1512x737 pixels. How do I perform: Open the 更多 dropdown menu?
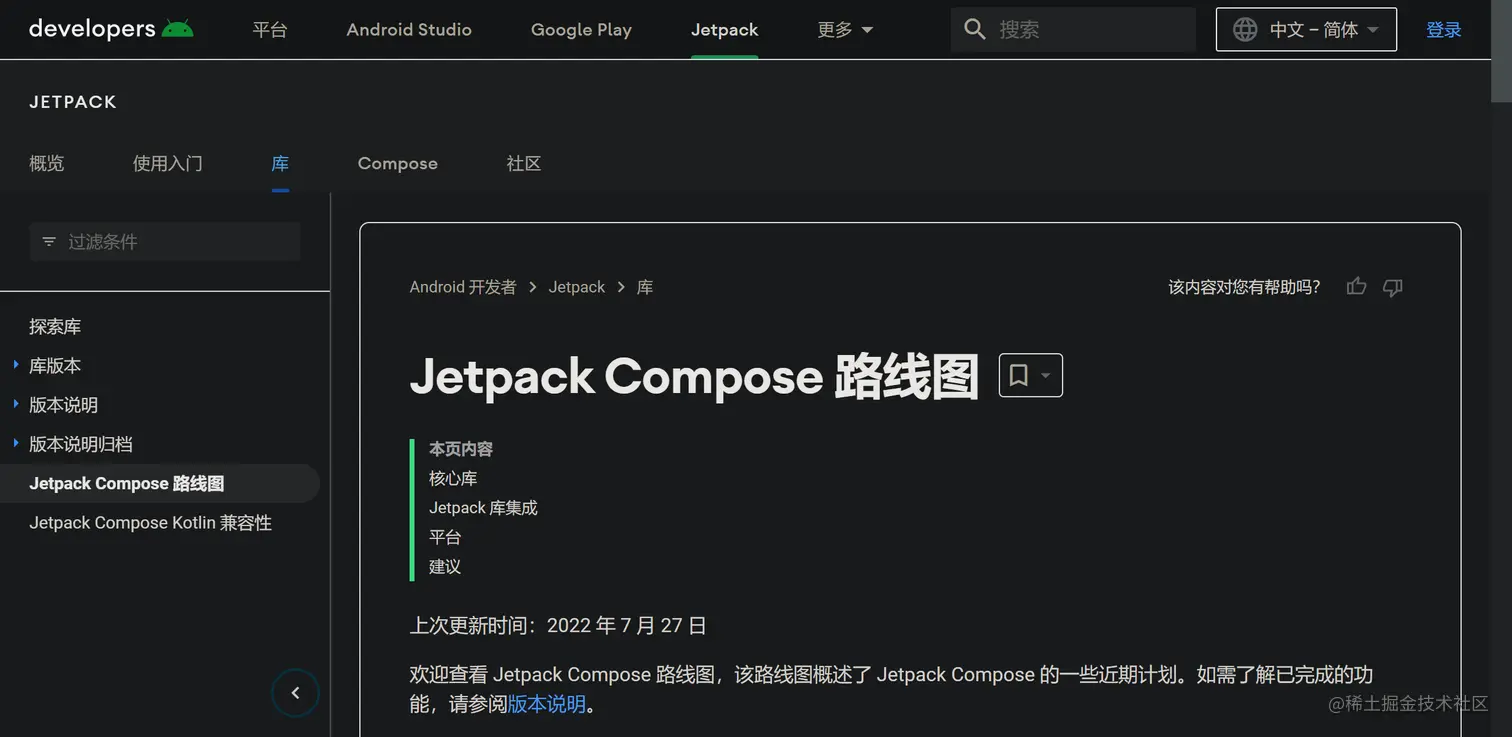tap(845, 30)
